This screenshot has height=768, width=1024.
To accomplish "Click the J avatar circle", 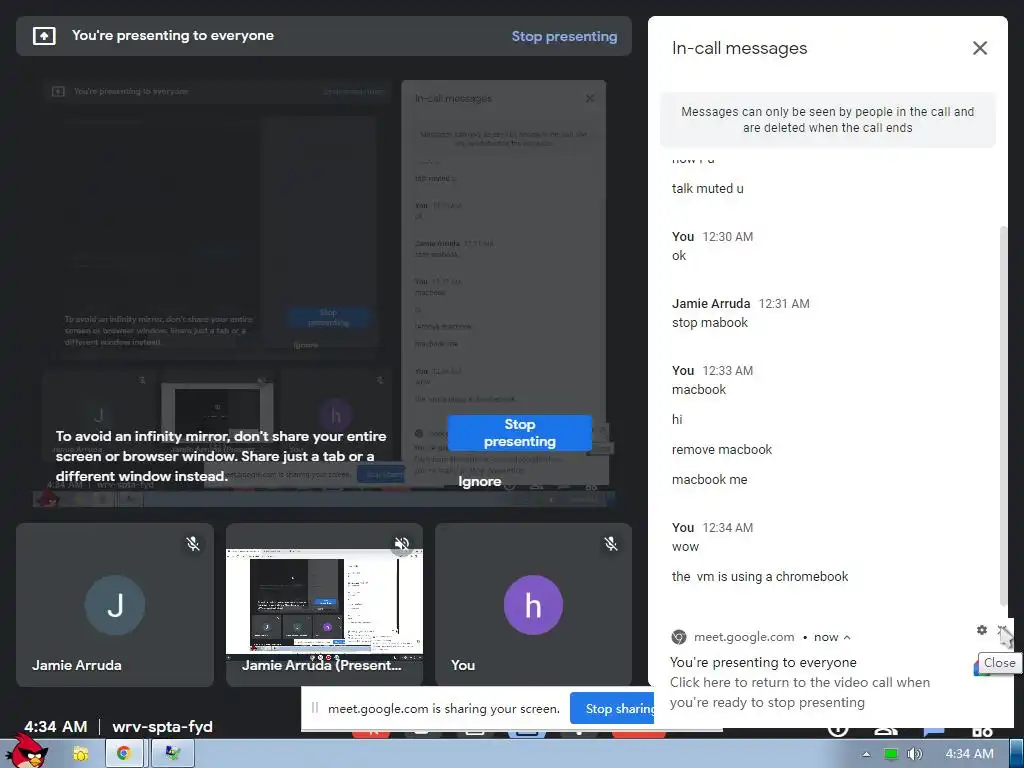I will [115, 605].
